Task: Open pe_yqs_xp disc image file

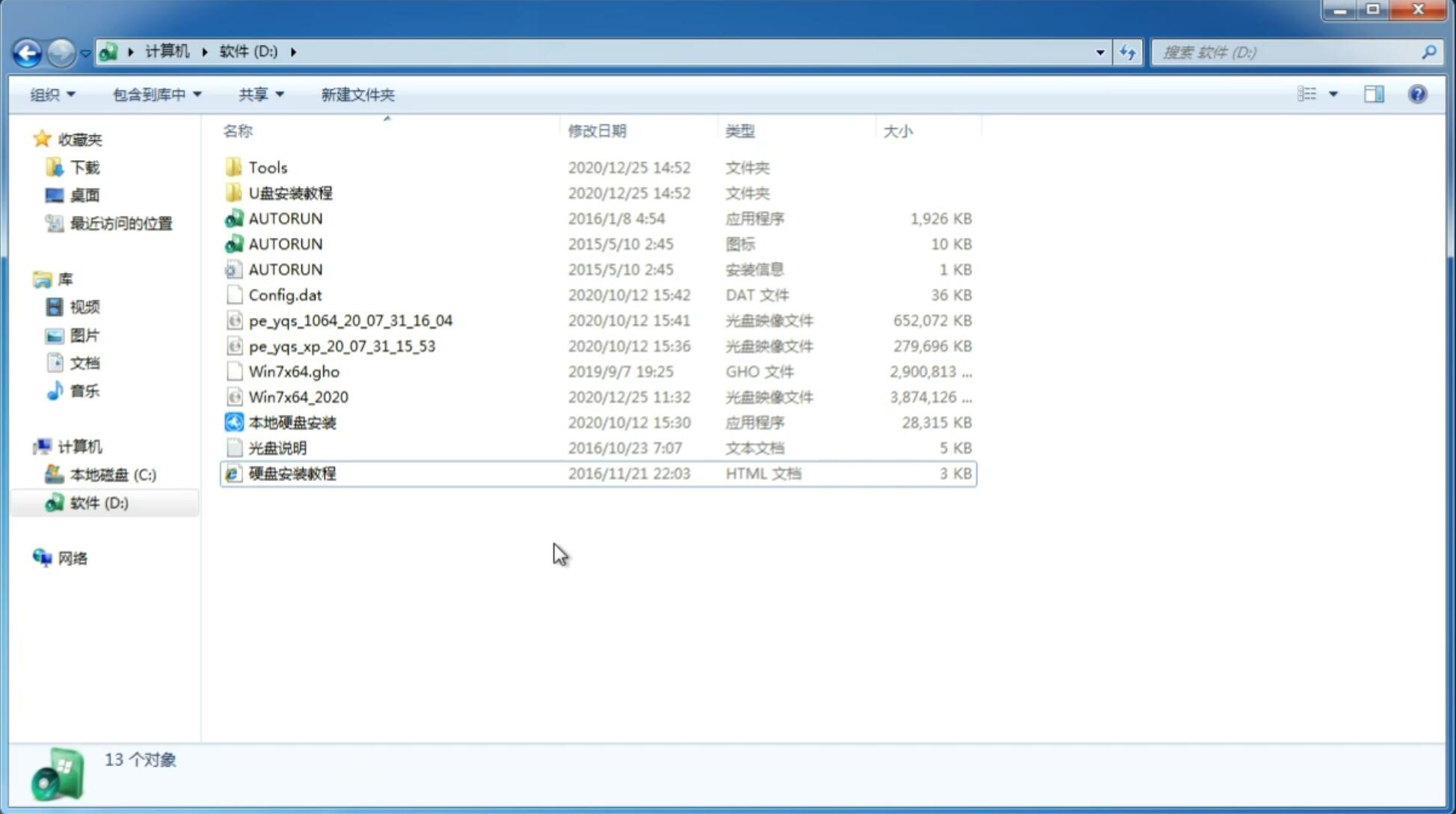Action: [341, 345]
